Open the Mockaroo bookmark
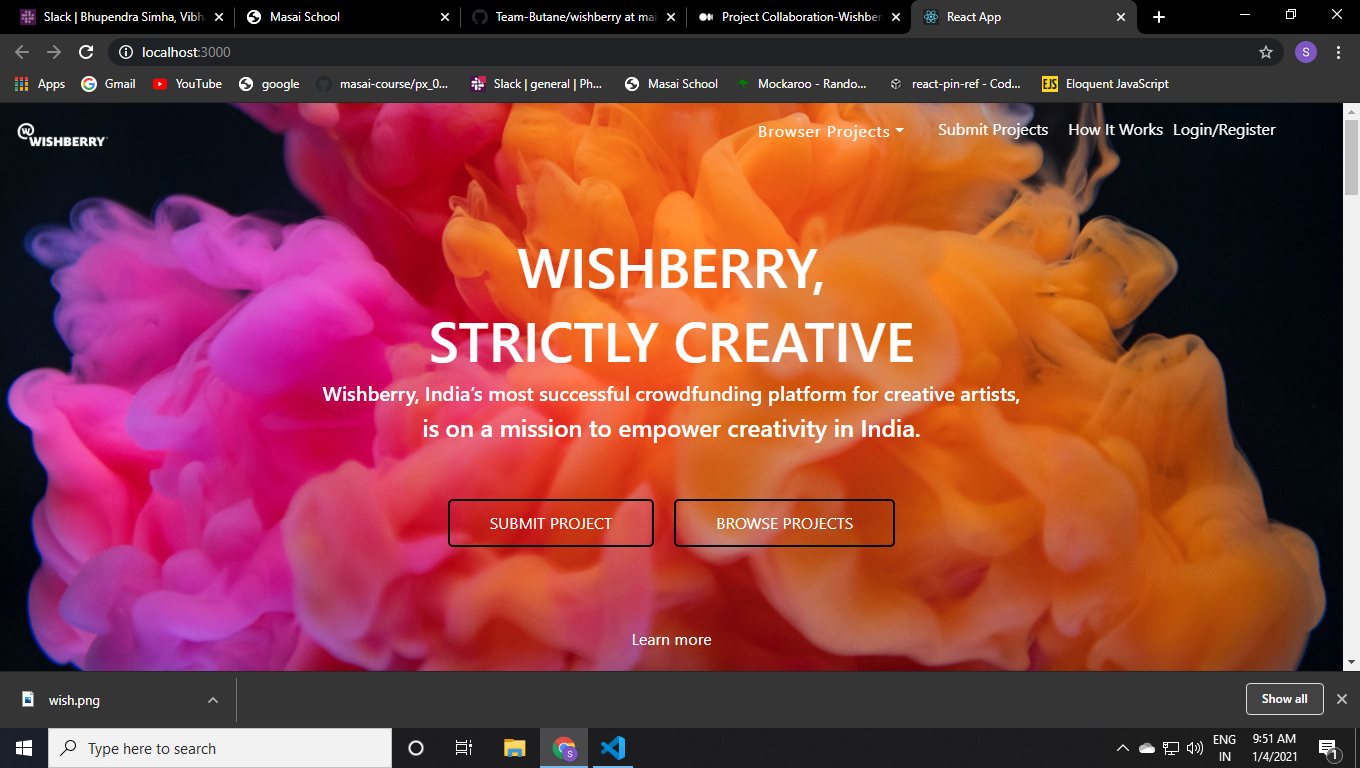The height and width of the screenshot is (768, 1360). (801, 84)
